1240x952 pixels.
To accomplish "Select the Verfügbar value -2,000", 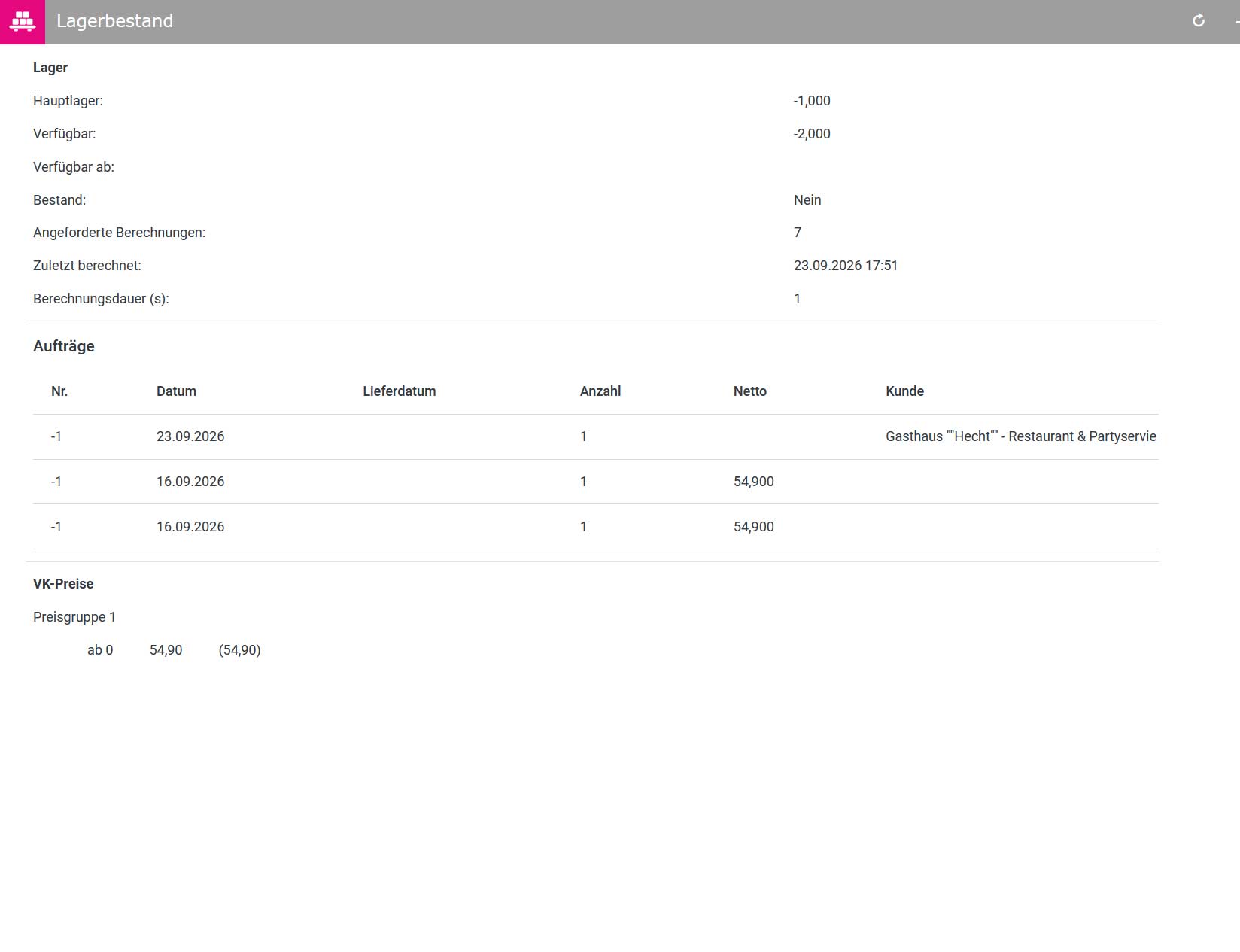I will [812, 134].
